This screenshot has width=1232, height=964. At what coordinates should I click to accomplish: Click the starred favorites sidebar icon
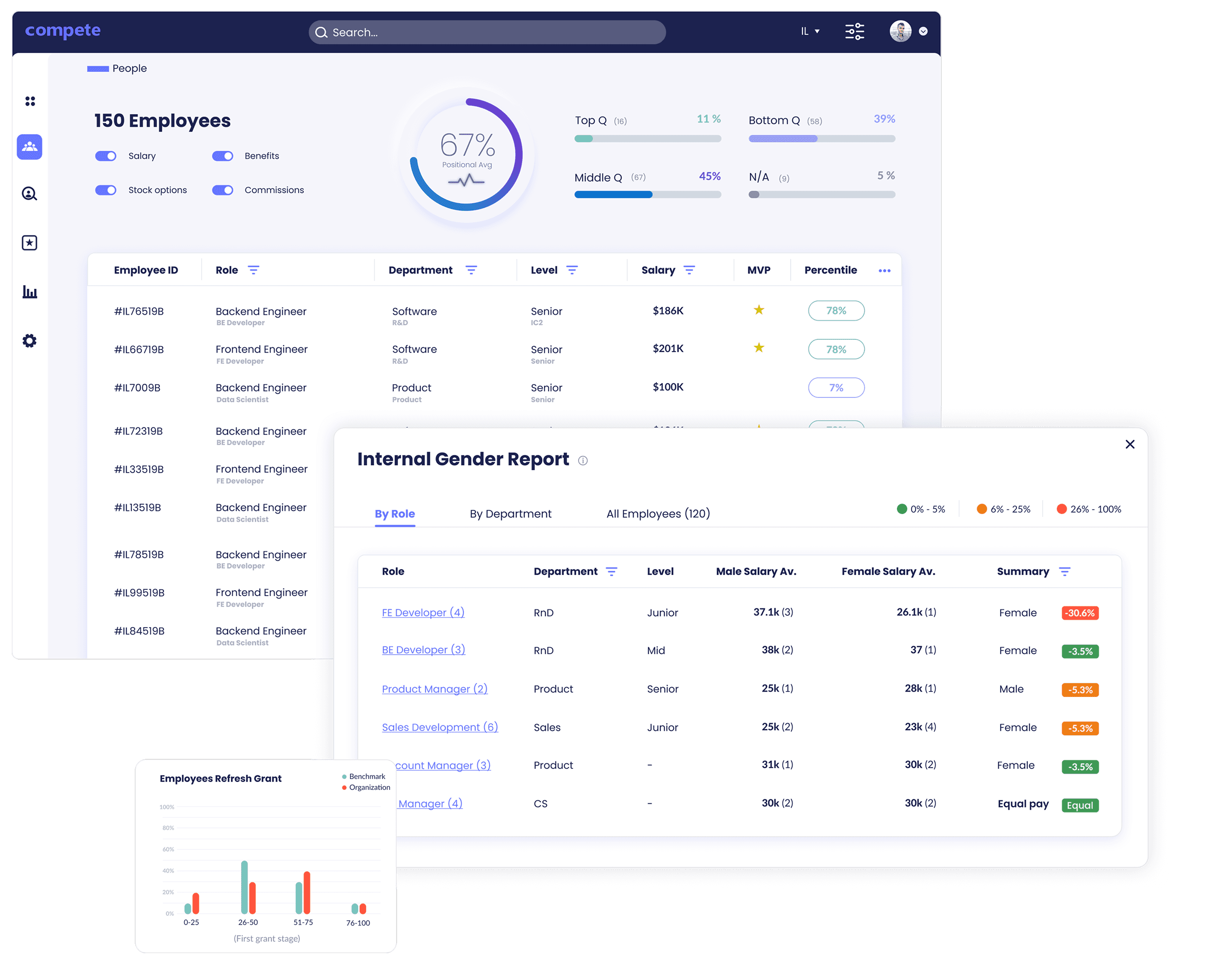click(30, 242)
